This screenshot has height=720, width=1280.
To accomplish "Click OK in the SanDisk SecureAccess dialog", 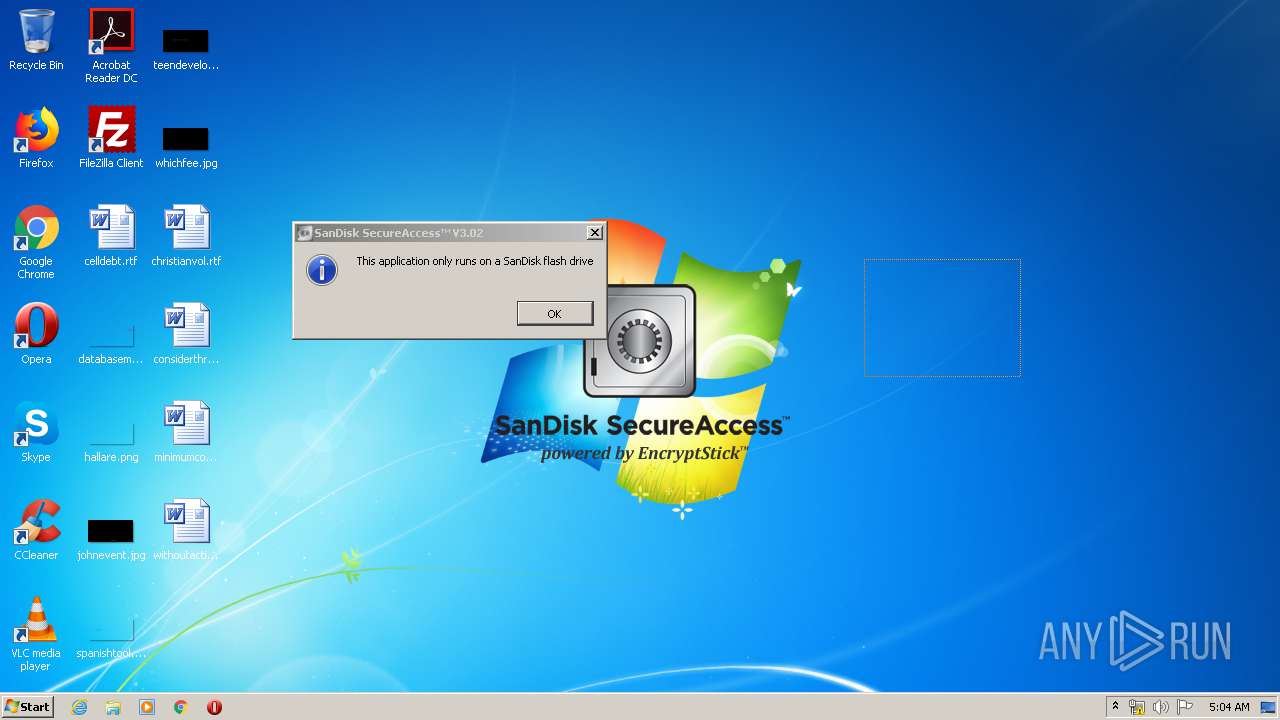I will coord(555,313).
